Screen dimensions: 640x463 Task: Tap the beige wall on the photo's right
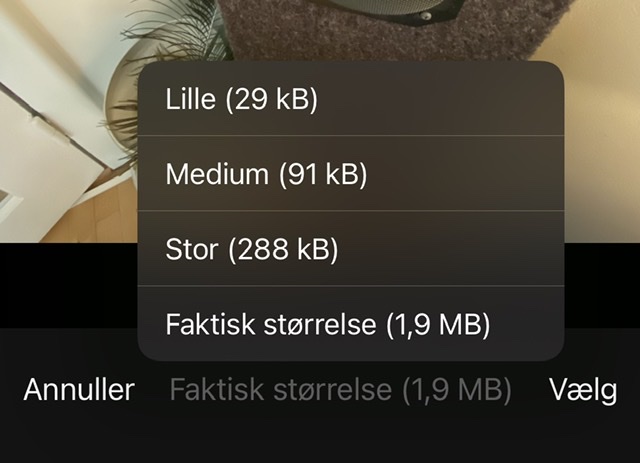[x=602, y=122]
